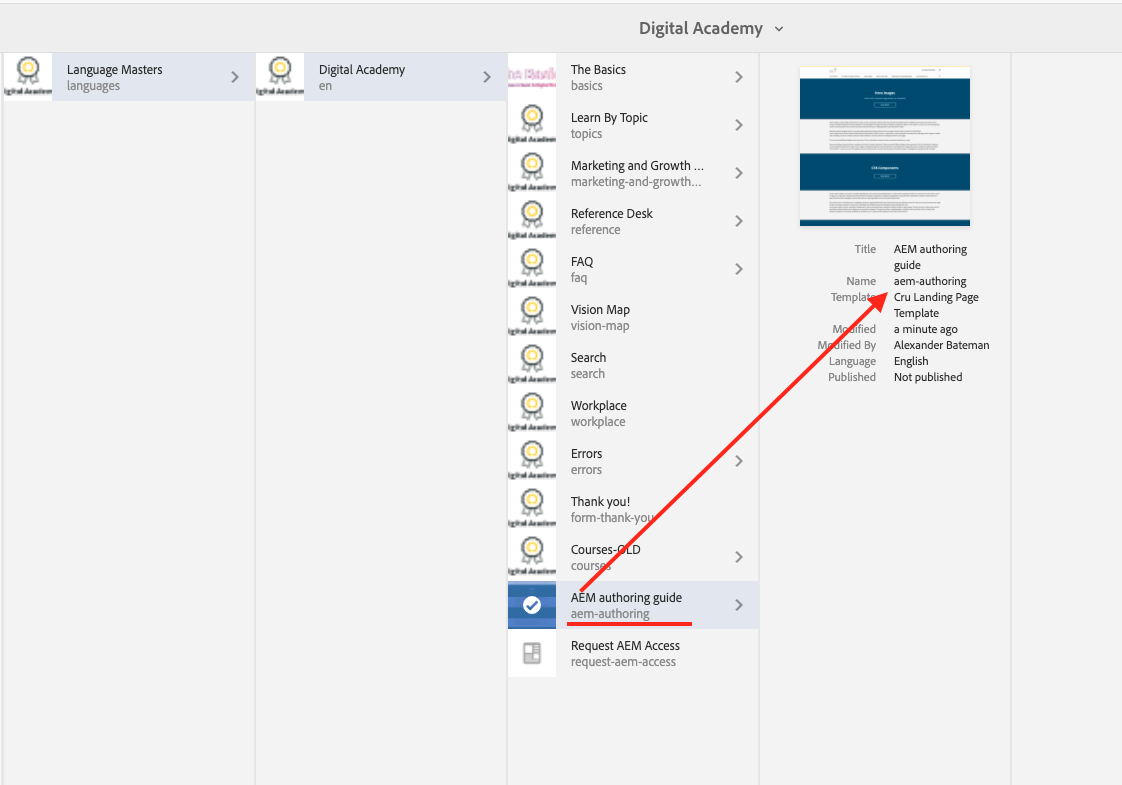Viewport: 1122px width, 785px height.
Task: Click Marketing and Growth page icon
Action: (x=532, y=172)
